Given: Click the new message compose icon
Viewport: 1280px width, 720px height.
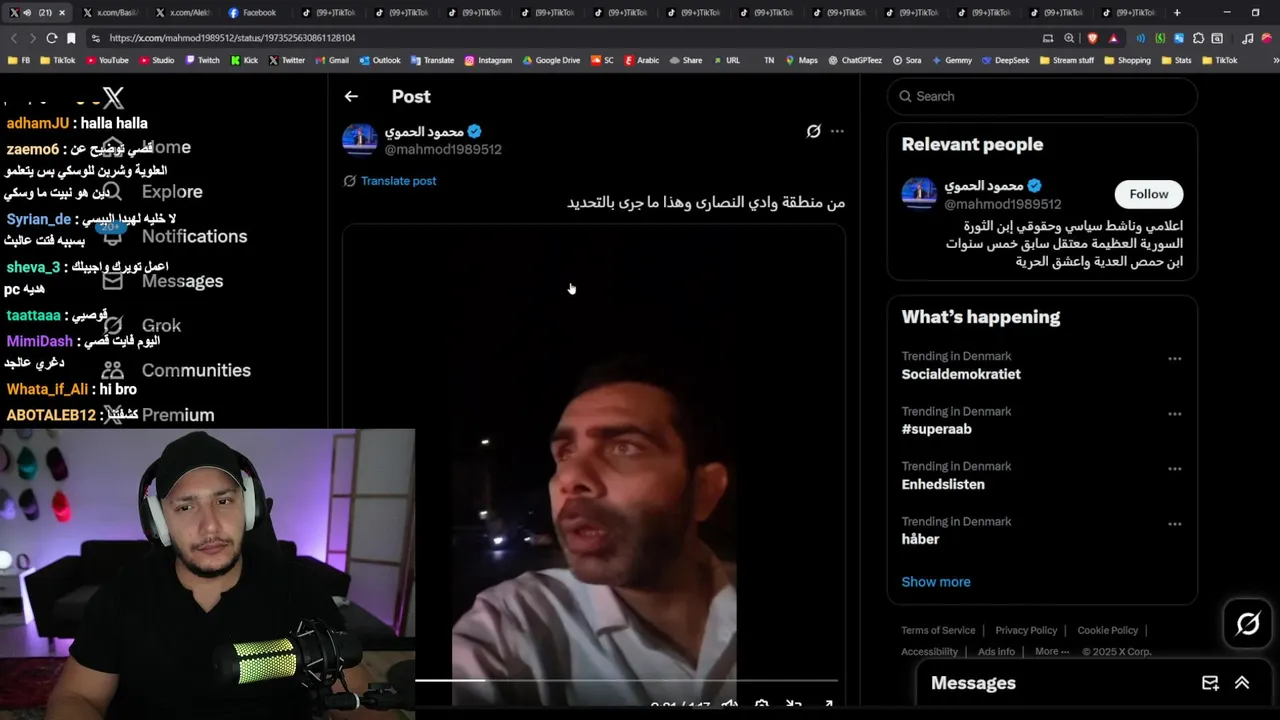Looking at the screenshot, I should point(1210,683).
